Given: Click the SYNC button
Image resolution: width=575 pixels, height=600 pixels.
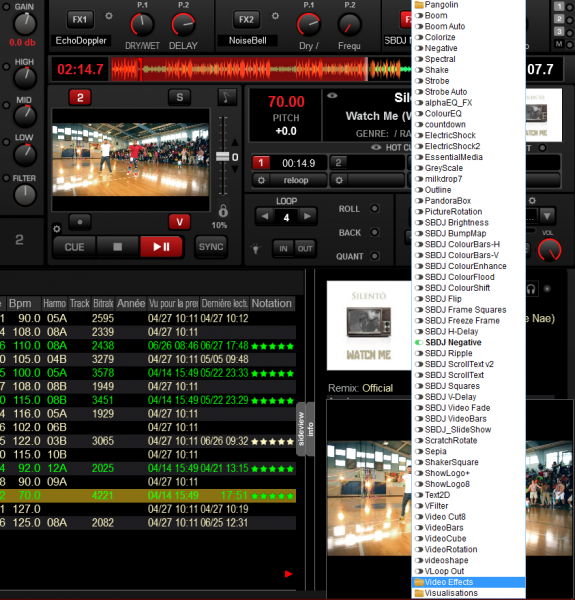Looking at the screenshot, I should point(211,247).
